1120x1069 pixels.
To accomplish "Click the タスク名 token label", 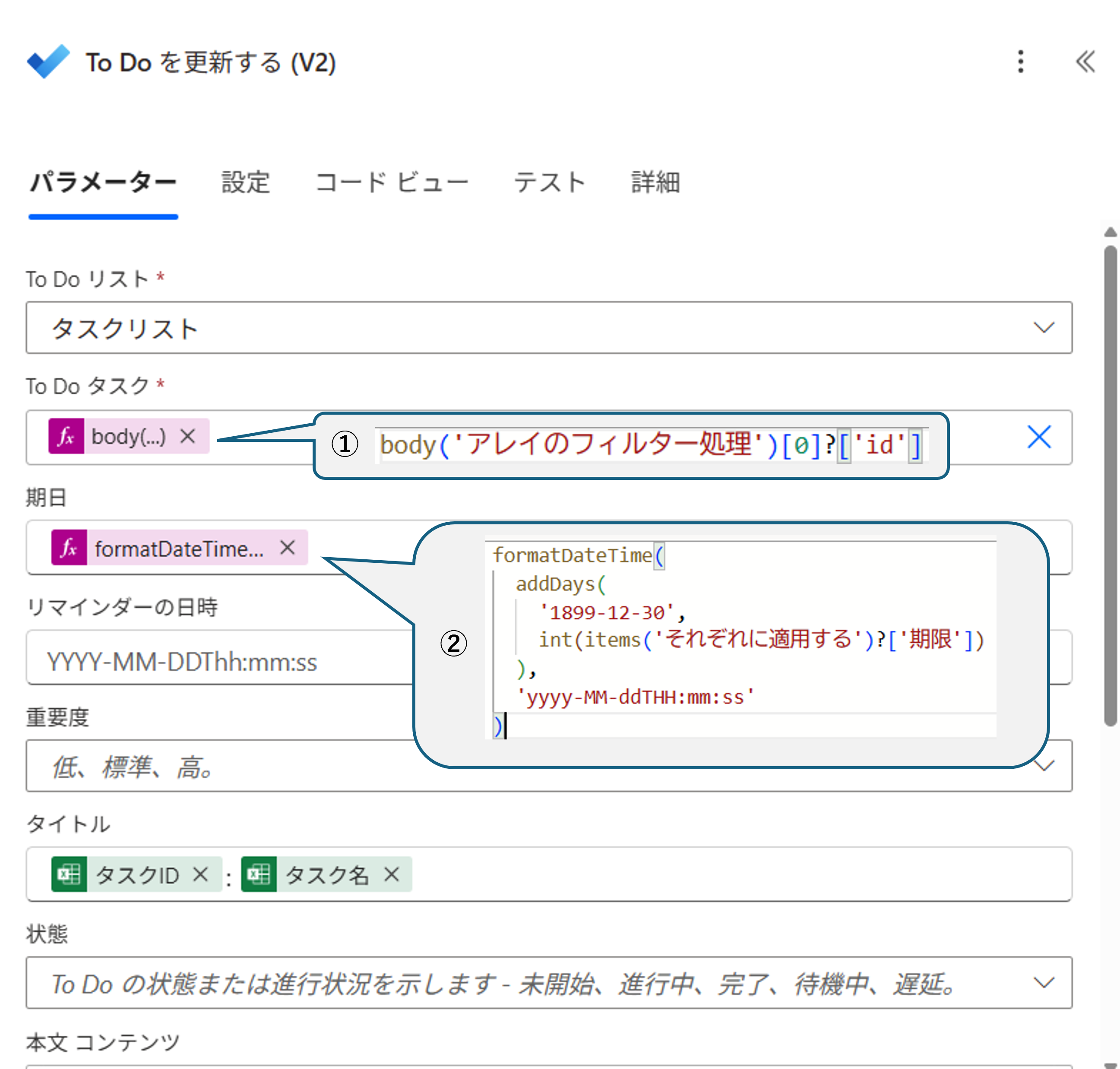I will [x=327, y=875].
